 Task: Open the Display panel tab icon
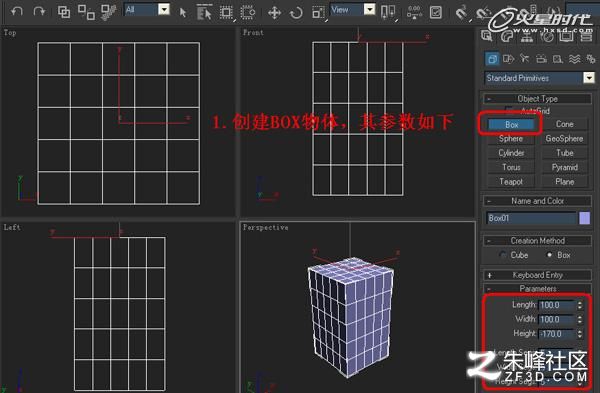[567, 36]
